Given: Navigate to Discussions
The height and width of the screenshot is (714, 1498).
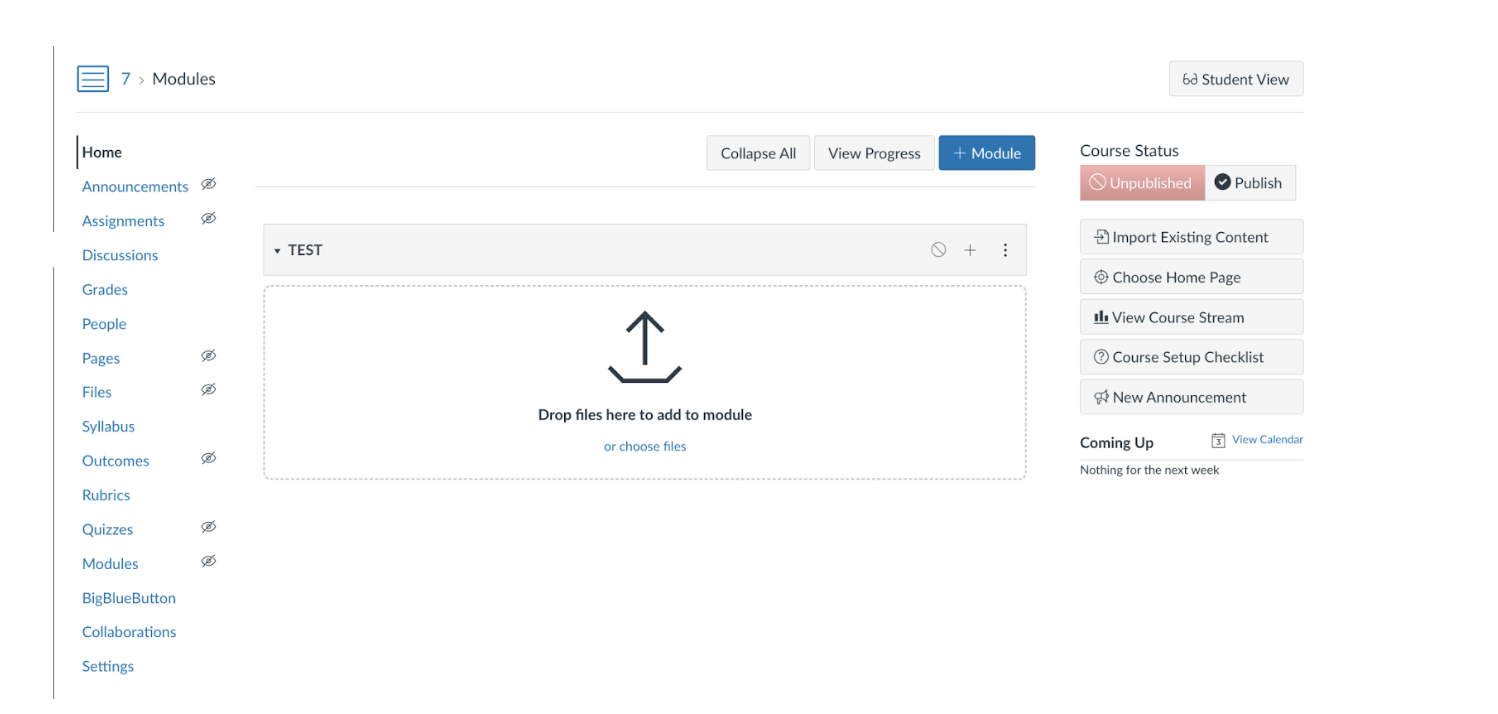Looking at the screenshot, I should pos(120,255).
